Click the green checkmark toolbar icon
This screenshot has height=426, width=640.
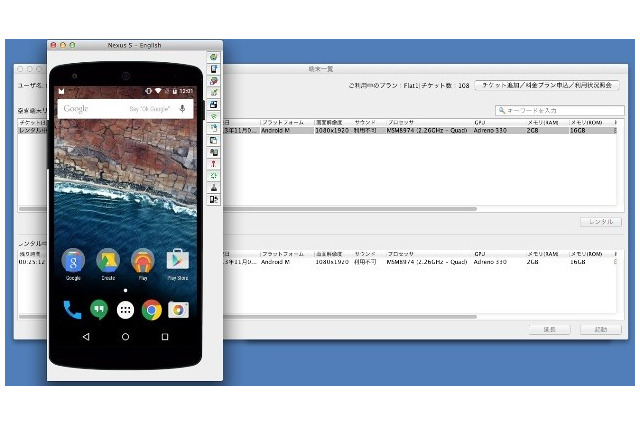click(x=213, y=93)
